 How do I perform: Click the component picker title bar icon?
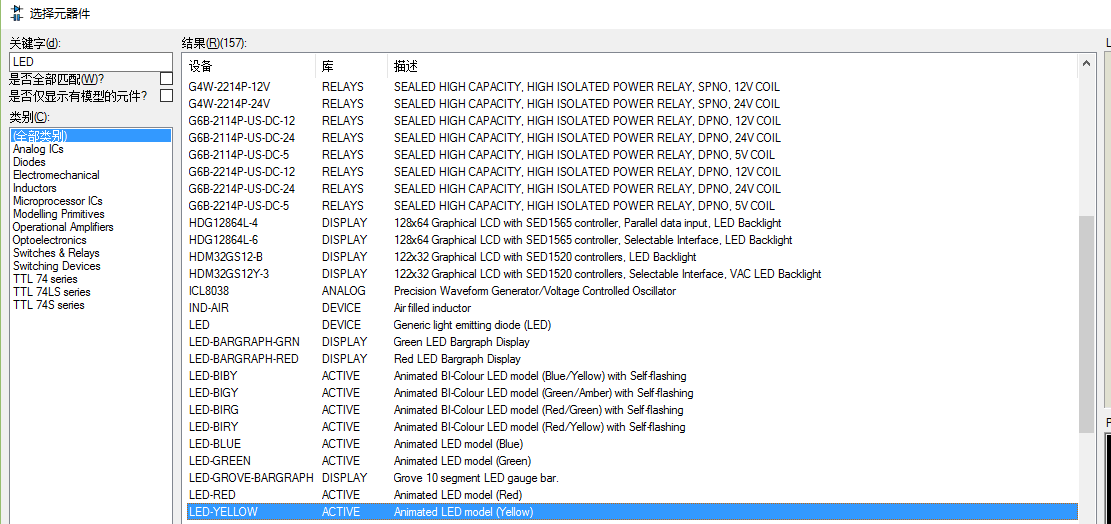point(16,13)
